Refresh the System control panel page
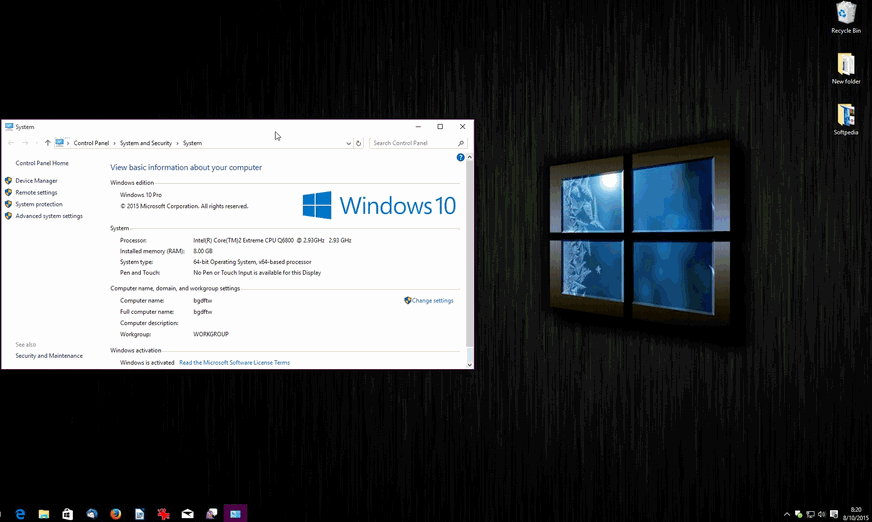This screenshot has height=522, width=872. (x=359, y=143)
